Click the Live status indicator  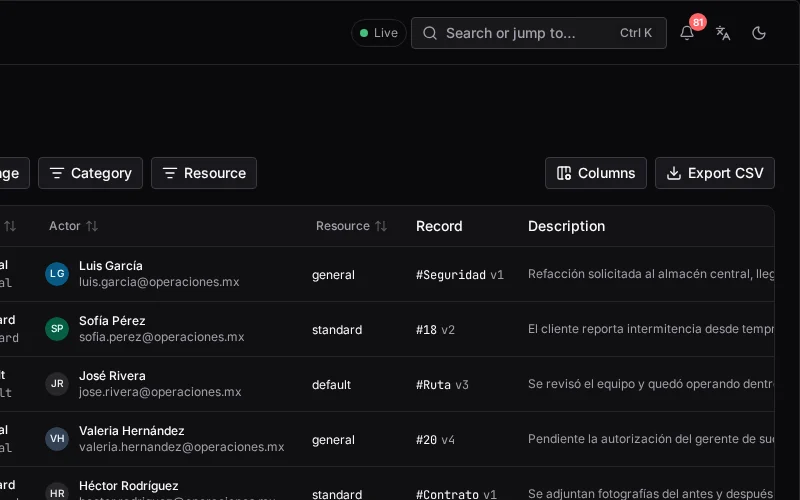(x=379, y=33)
